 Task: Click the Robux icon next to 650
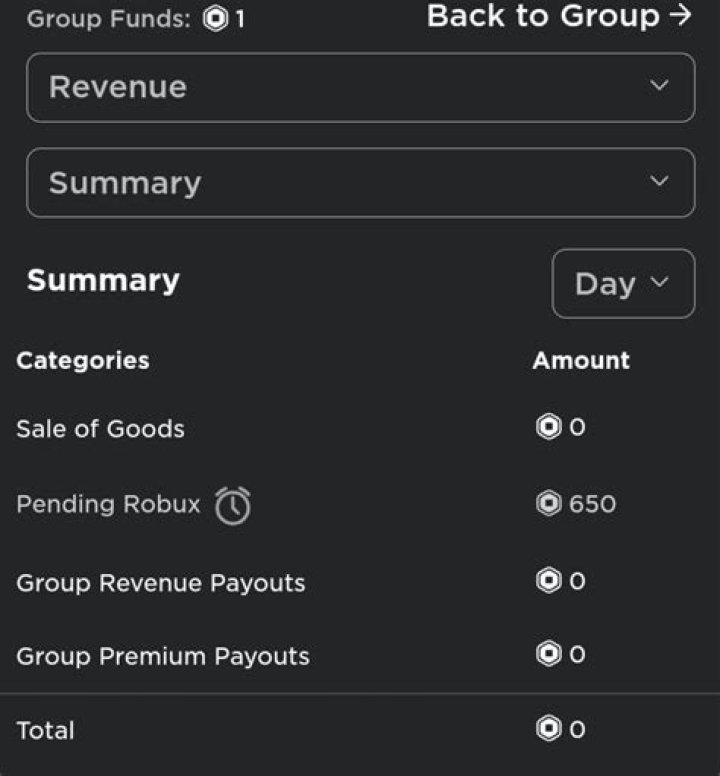tap(549, 503)
